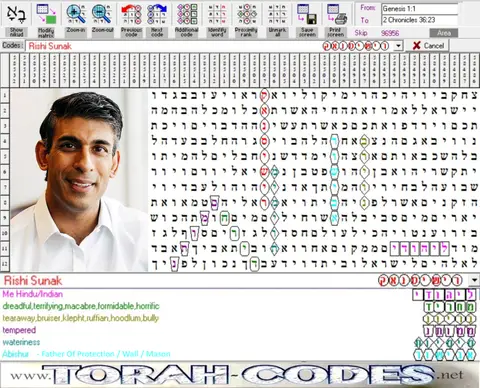
Task: Select the Identify word icon
Action: tap(217, 14)
